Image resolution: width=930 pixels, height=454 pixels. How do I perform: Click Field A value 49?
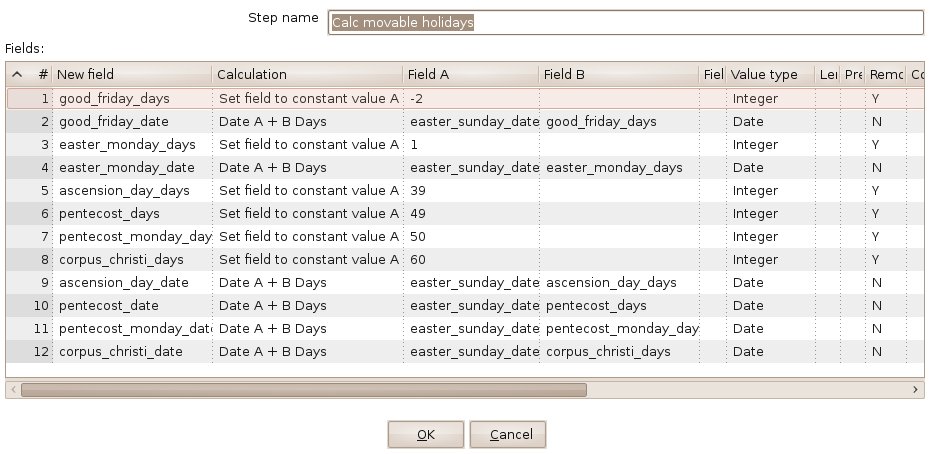pos(472,214)
